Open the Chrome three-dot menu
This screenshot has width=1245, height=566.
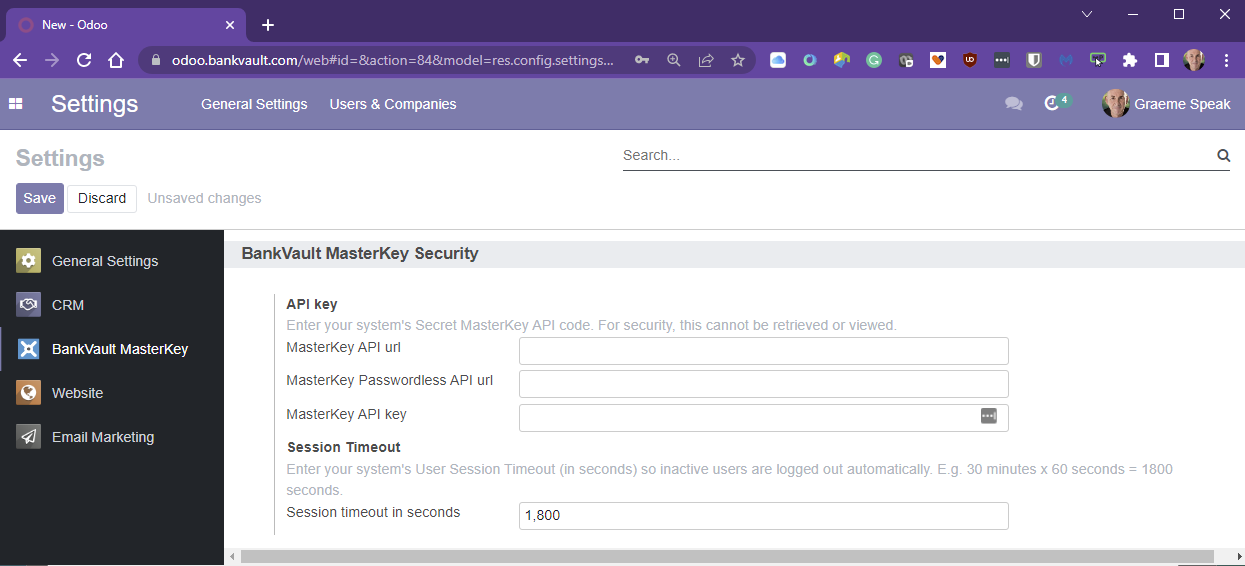click(1227, 60)
